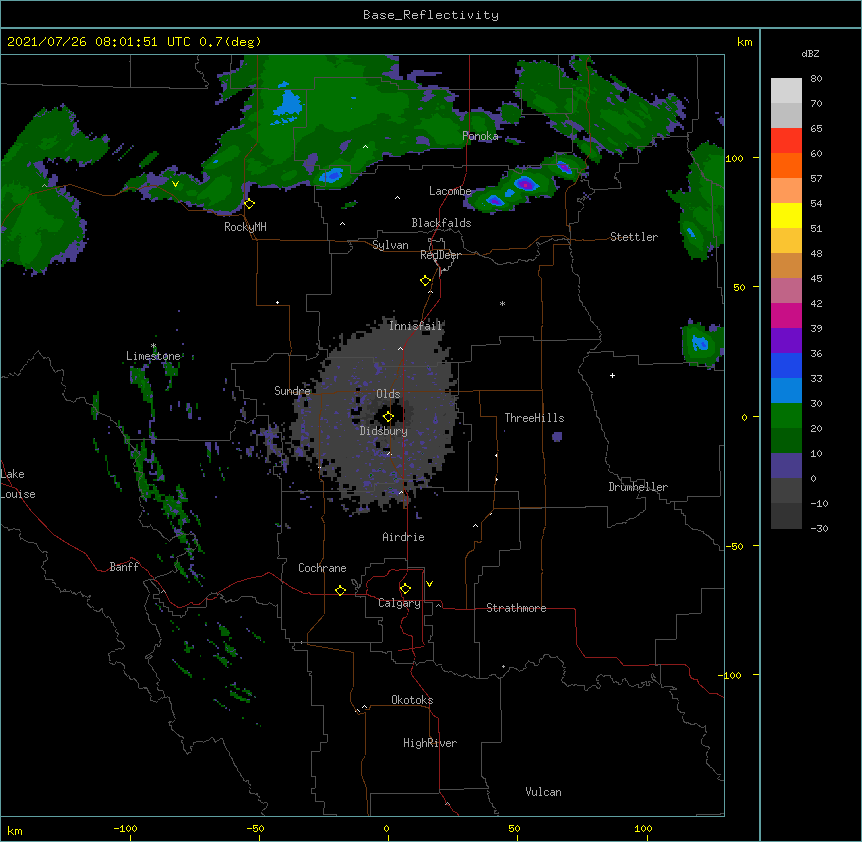The image size is (862, 842).
Task: Click the Blackfalds label
Action: coord(441,223)
